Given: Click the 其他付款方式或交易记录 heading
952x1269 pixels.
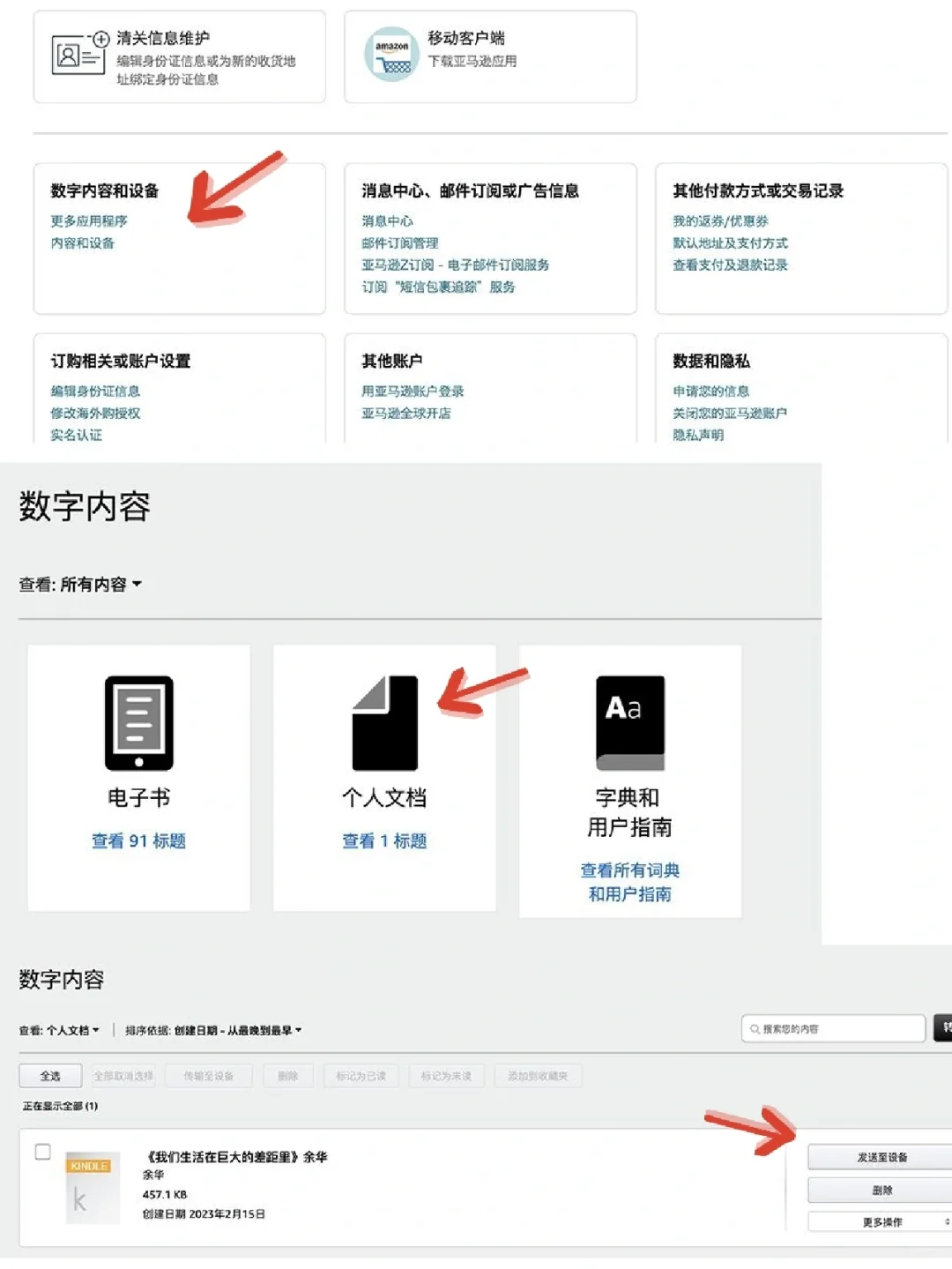Looking at the screenshot, I should (x=758, y=190).
